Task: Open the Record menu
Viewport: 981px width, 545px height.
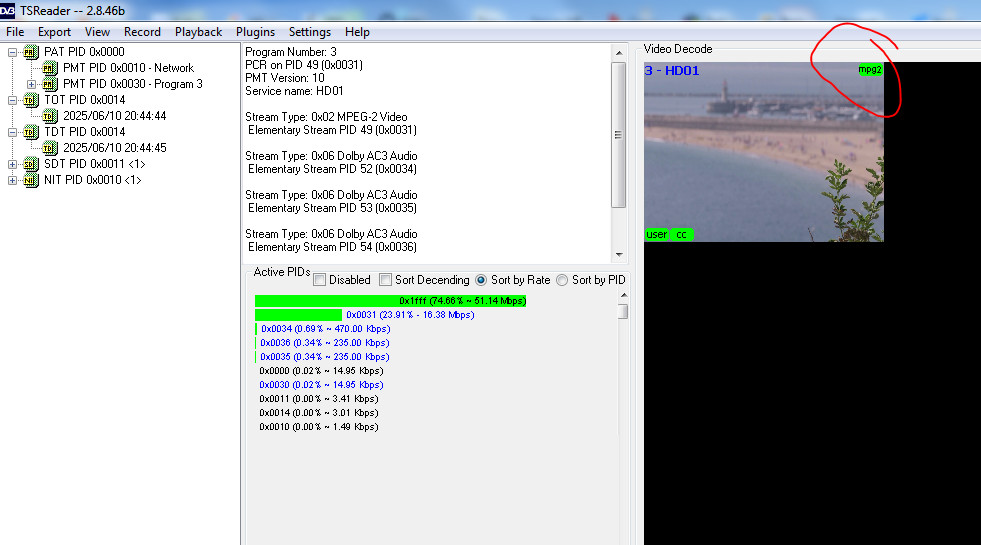Action: 142,32
